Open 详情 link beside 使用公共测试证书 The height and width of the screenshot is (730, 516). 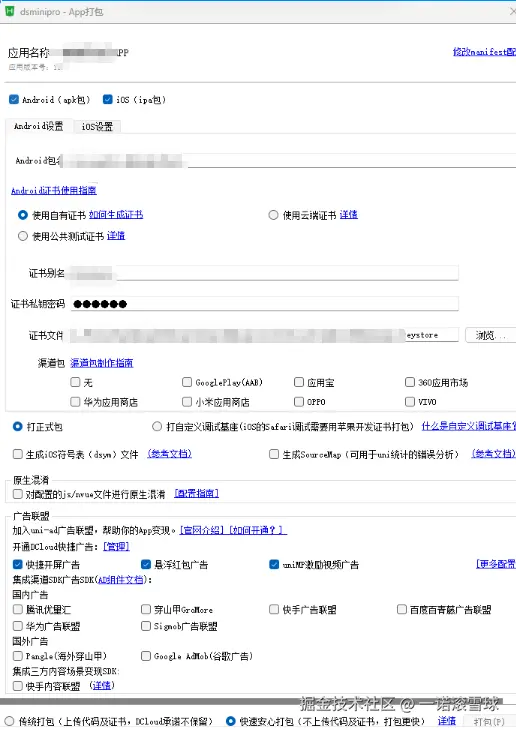(116, 236)
